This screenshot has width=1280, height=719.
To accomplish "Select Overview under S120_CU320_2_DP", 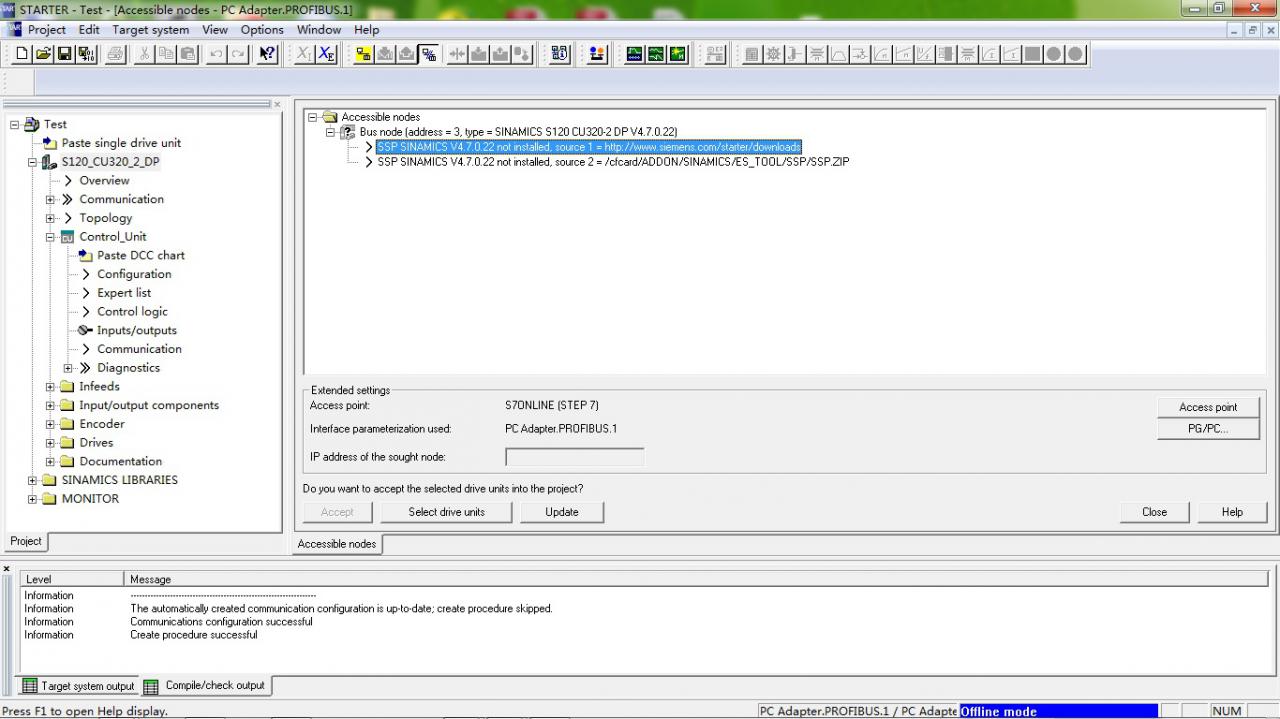I will coord(104,181).
